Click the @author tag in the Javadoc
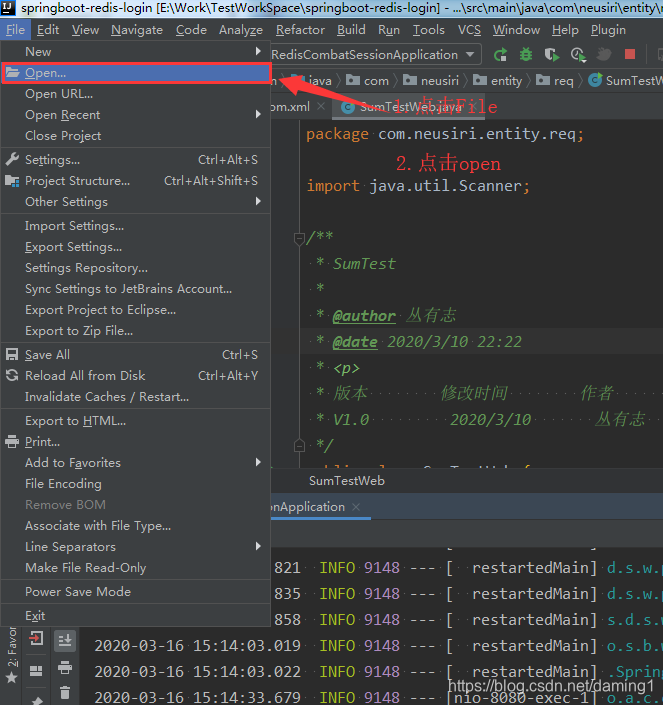Image resolution: width=663 pixels, height=705 pixels. pyautogui.click(x=364, y=316)
